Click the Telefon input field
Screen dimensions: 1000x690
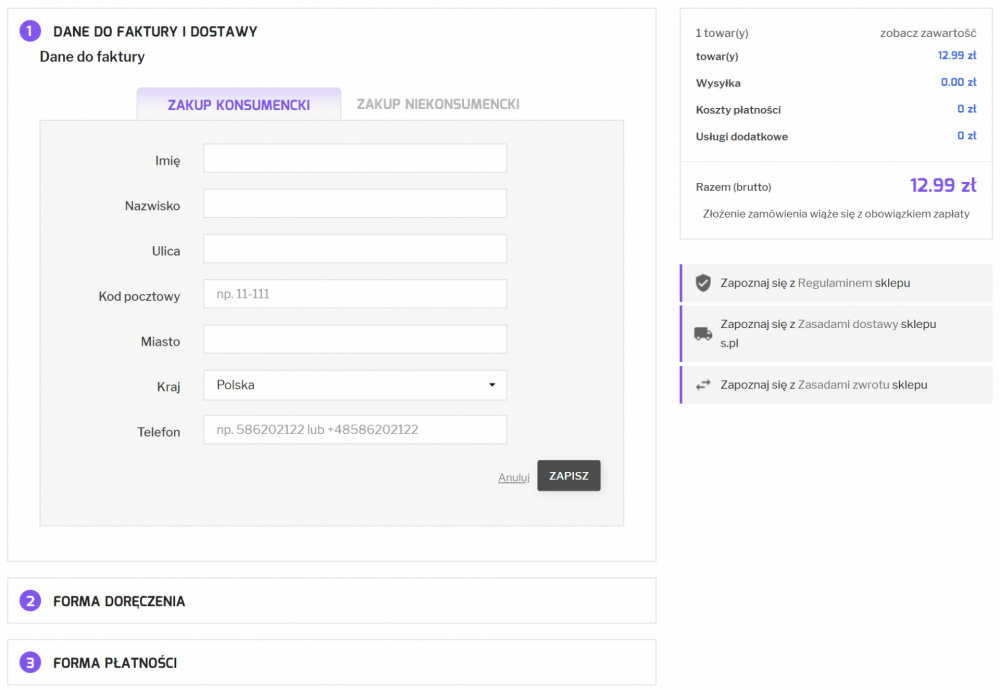[x=355, y=430]
